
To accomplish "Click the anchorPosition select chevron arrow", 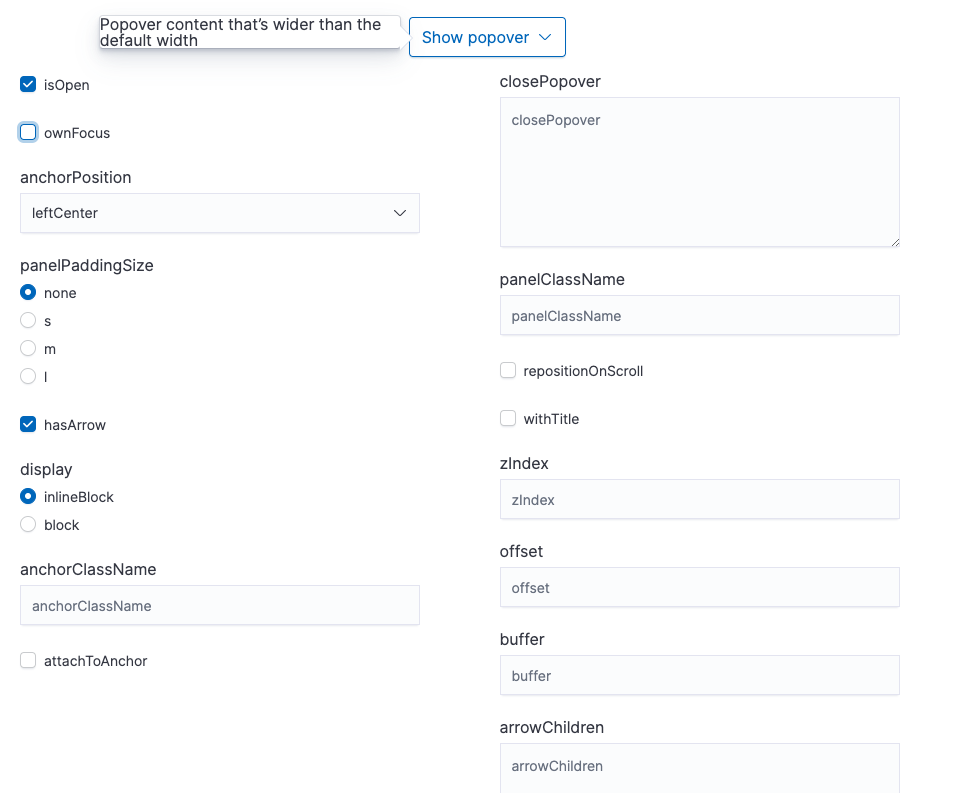I will [x=400, y=213].
